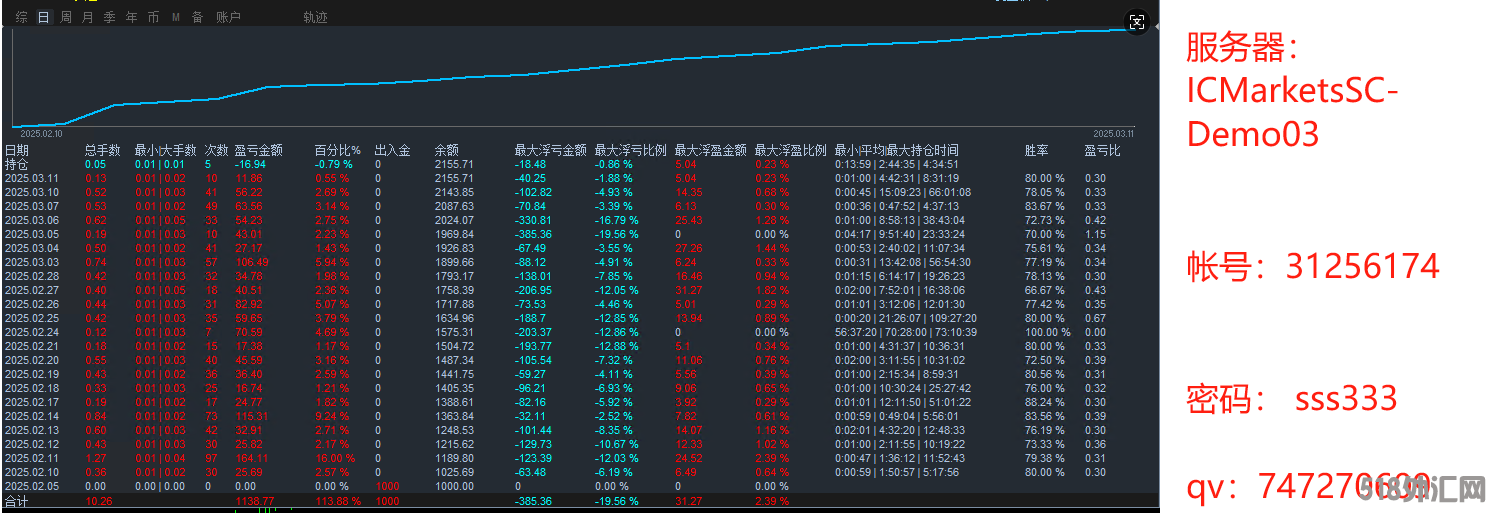The height and width of the screenshot is (513, 1493).
Task: Select the 日 daily tab
Action: click(x=43, y=17)
